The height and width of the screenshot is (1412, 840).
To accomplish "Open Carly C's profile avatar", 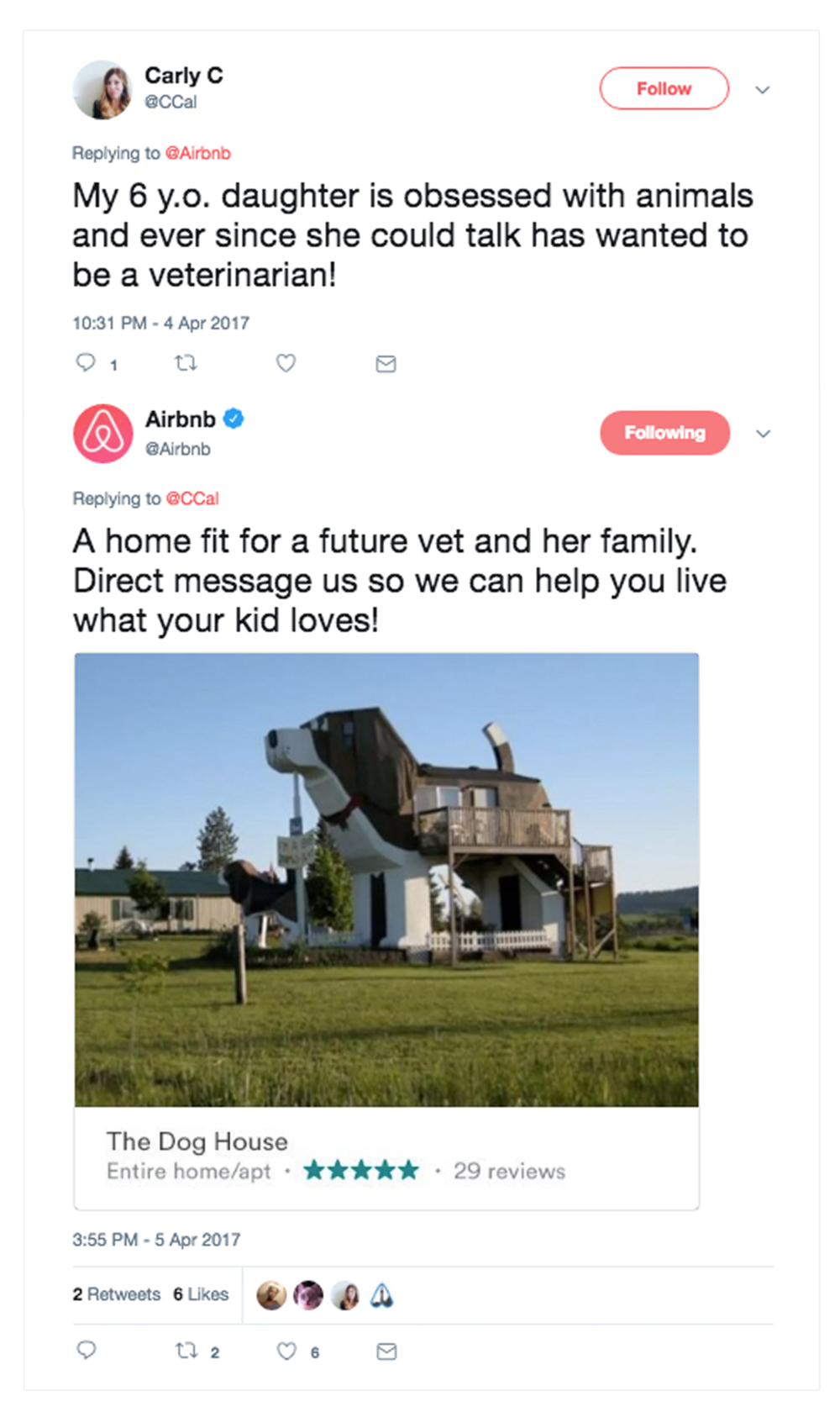I will [x=102, y=89].
